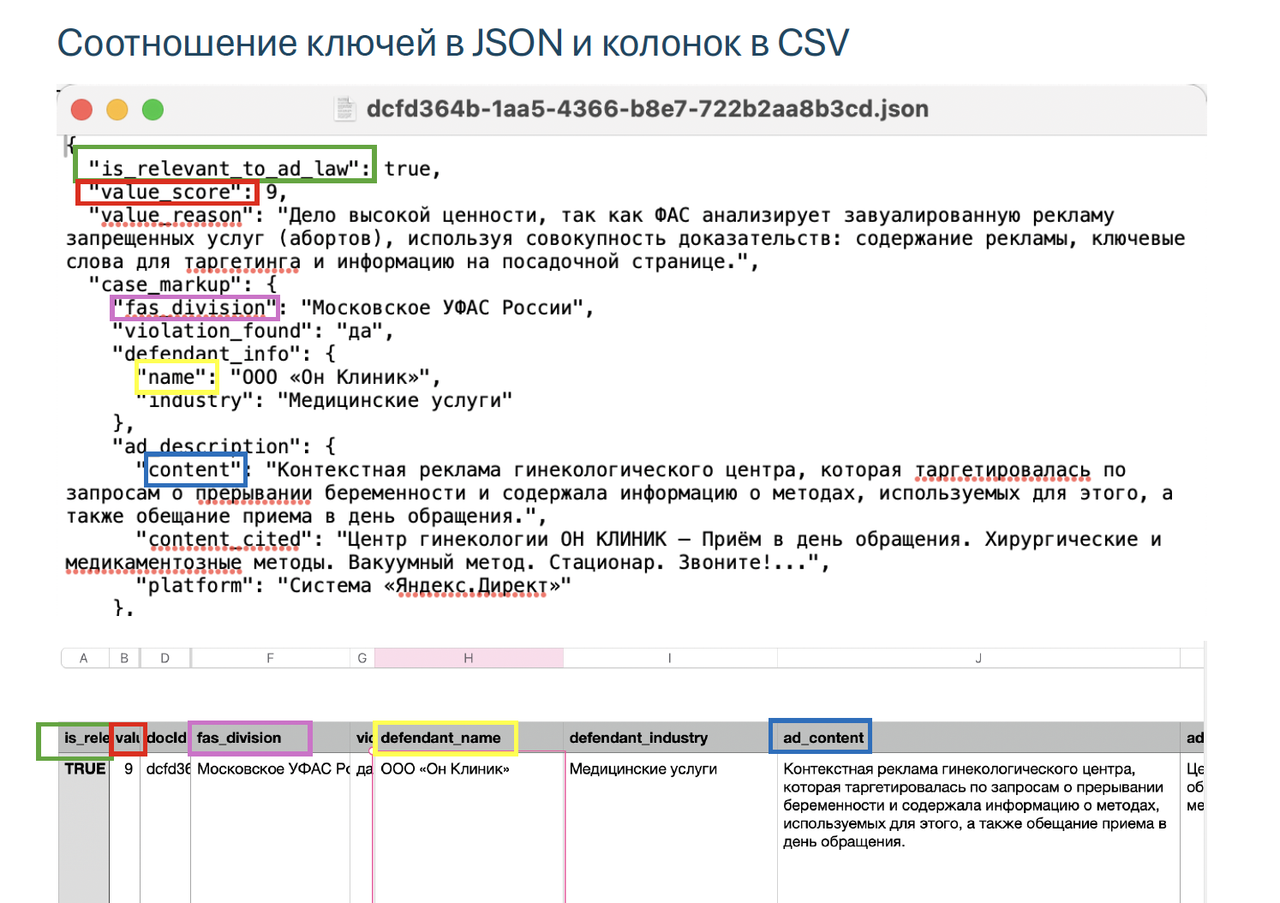Viewport: 1280px width, 903px height.
Task: Click the "value_score" key in JSON
Action: [x=171, y=192]
